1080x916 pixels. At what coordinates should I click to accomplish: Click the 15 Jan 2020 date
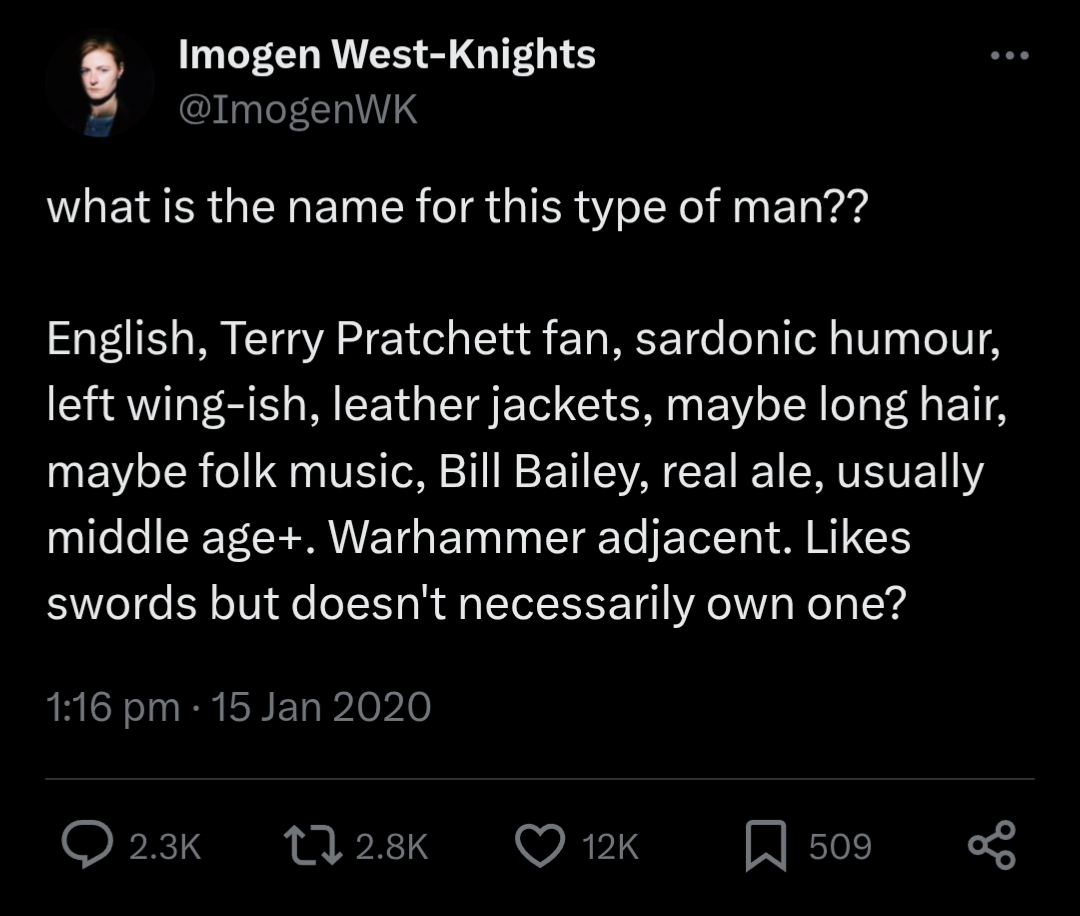click(x=322, y=707)
